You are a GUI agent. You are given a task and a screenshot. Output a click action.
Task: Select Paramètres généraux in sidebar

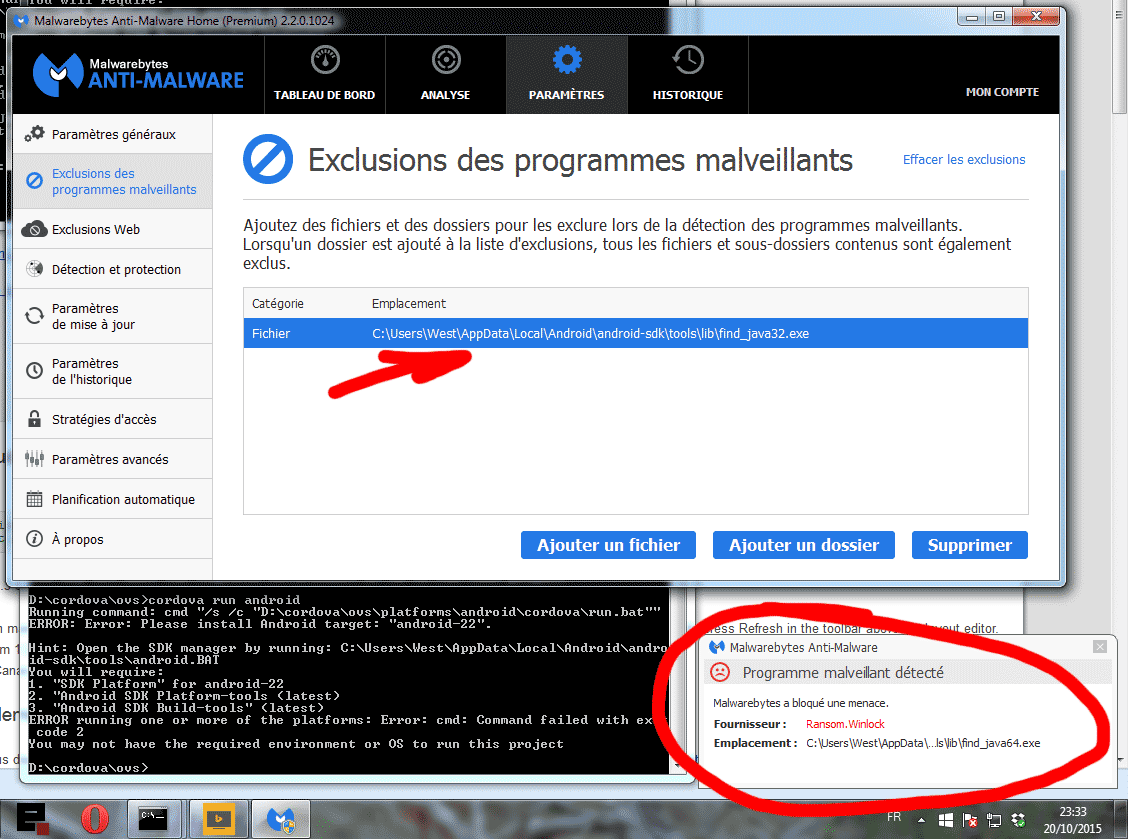click(x=113, y=135)
